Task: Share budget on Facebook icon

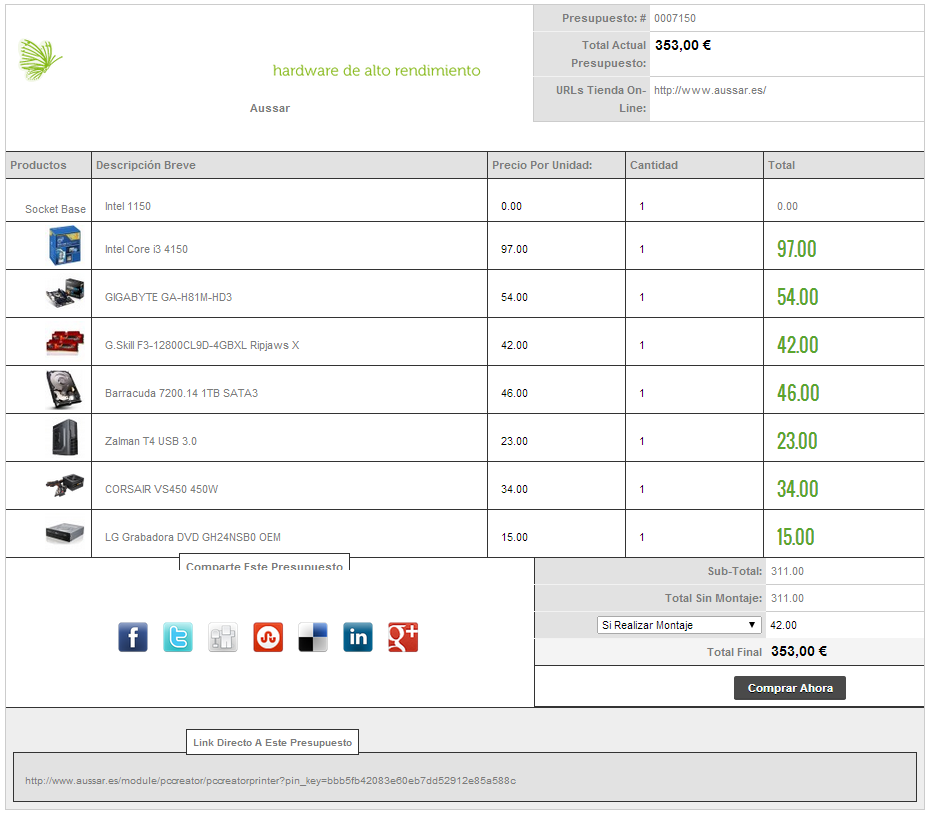Action: pyautogui.click(x=133, y=637)
